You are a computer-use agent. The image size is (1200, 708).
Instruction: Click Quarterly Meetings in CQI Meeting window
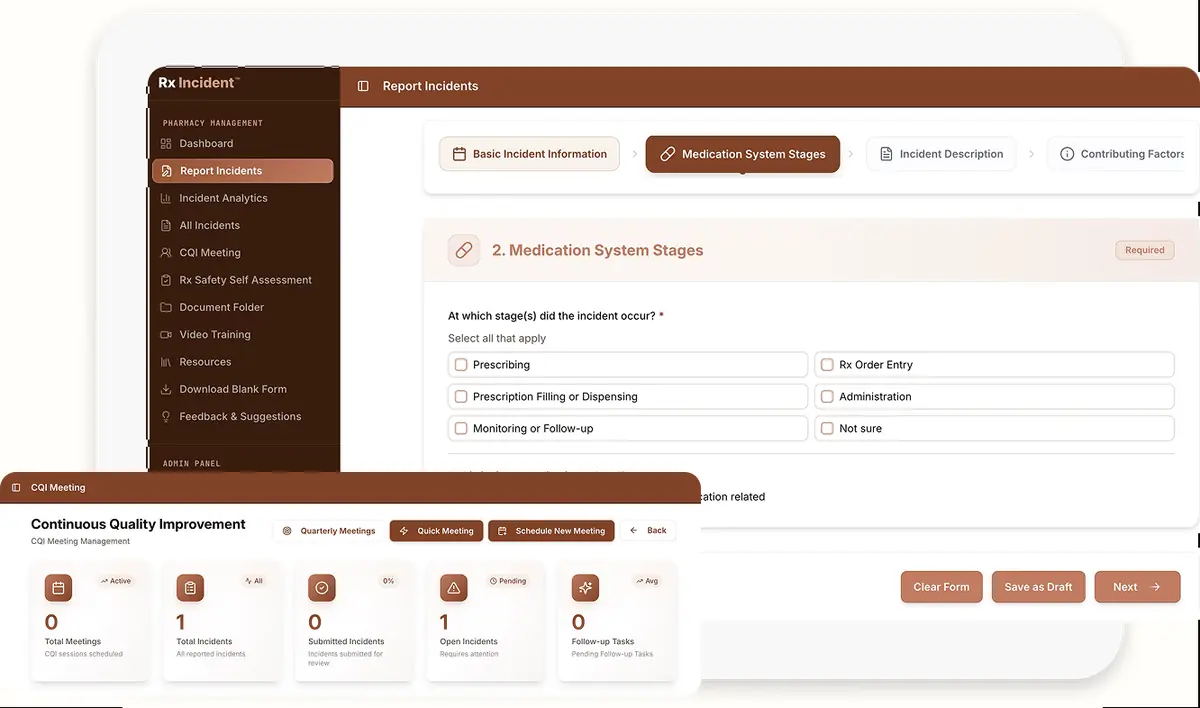[328, 531]
